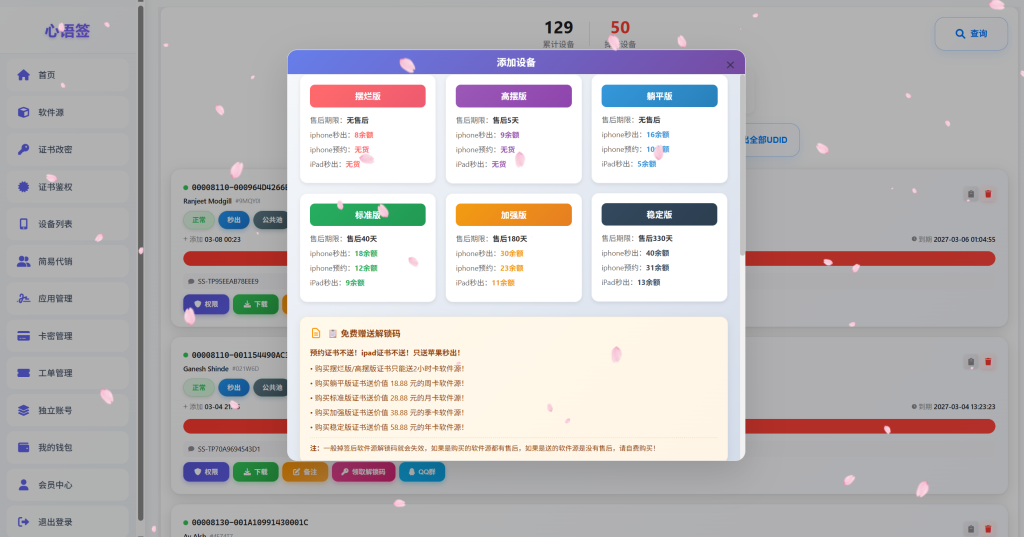Click 备注 button on Ganesh Shinde card
Screen dimensions: 1024x537
pos(305,472)
